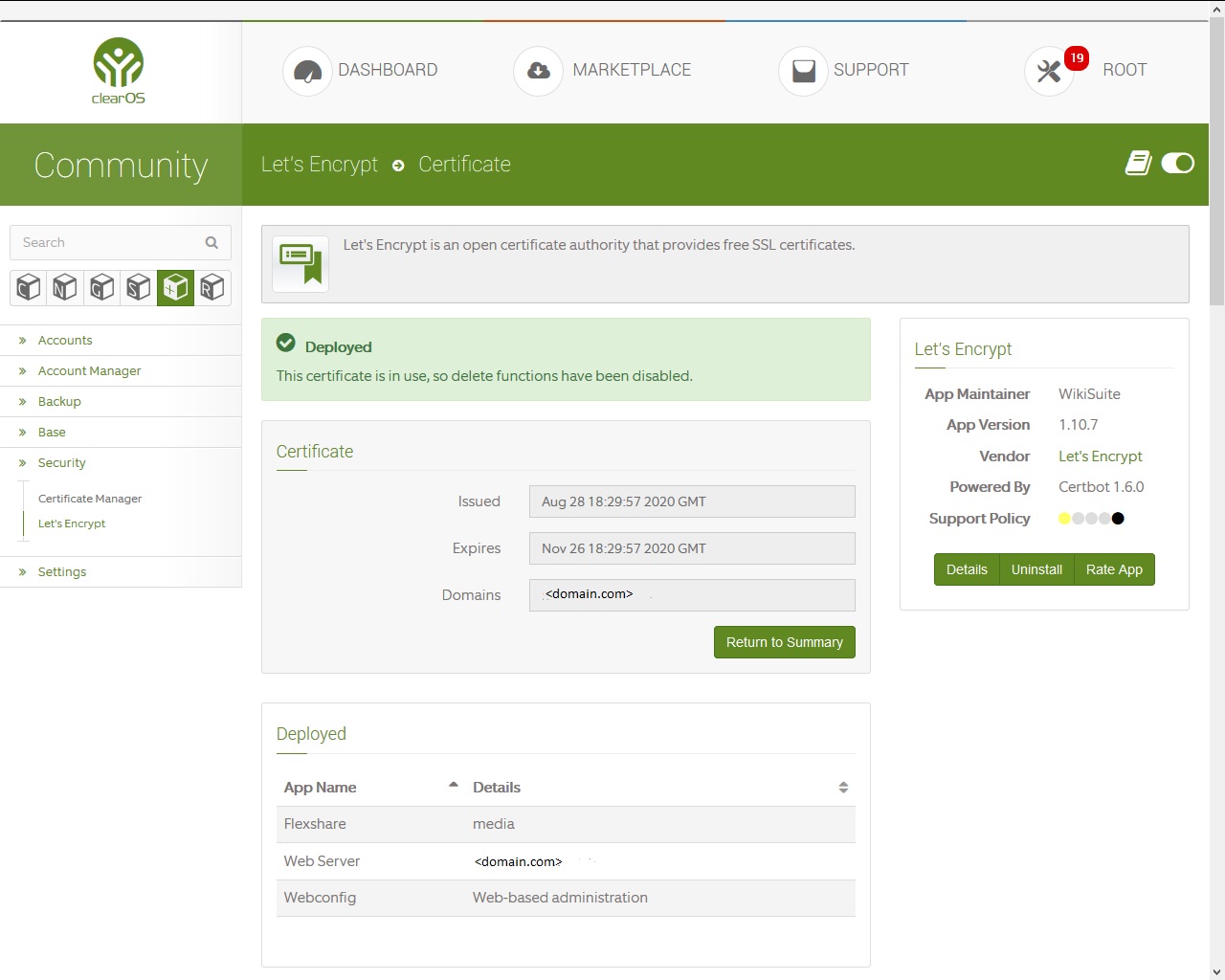The image size is (1225, 980).
Task: Click the Certificate breadcrumb title
Action: pos(465,165)
